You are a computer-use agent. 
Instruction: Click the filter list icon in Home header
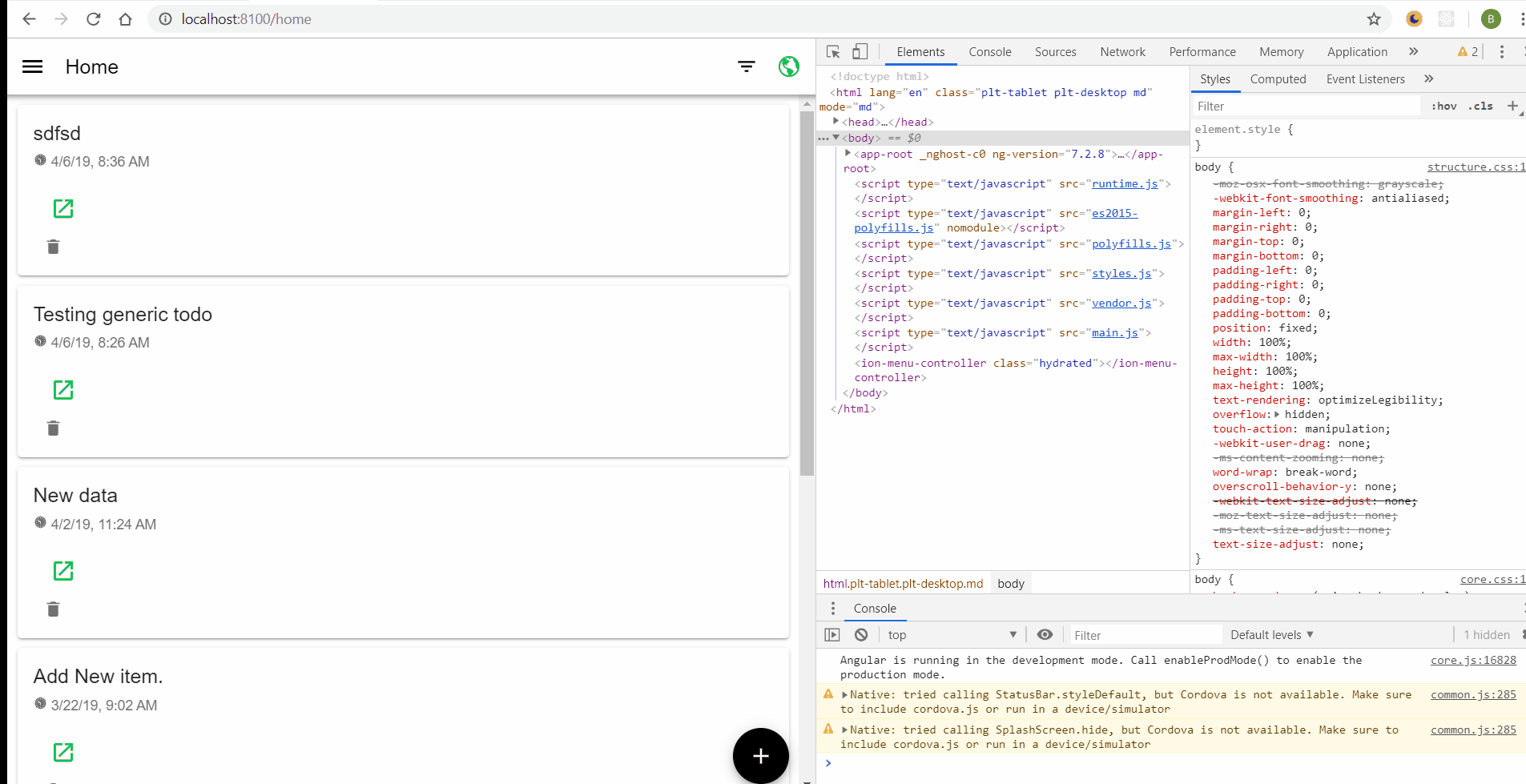coord(747,66)
